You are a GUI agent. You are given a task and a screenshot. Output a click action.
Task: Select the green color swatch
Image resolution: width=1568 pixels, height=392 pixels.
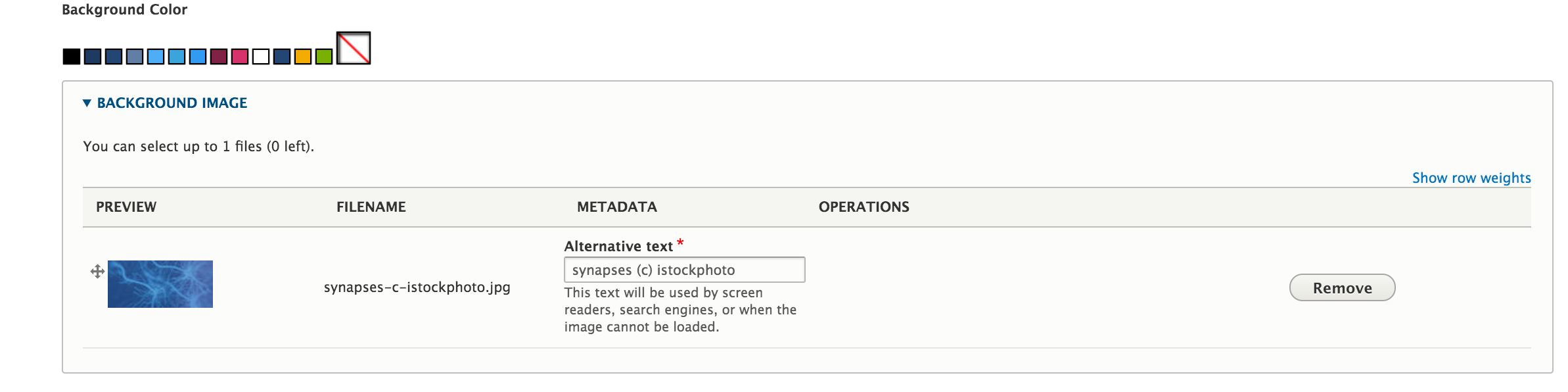point(323,56)
